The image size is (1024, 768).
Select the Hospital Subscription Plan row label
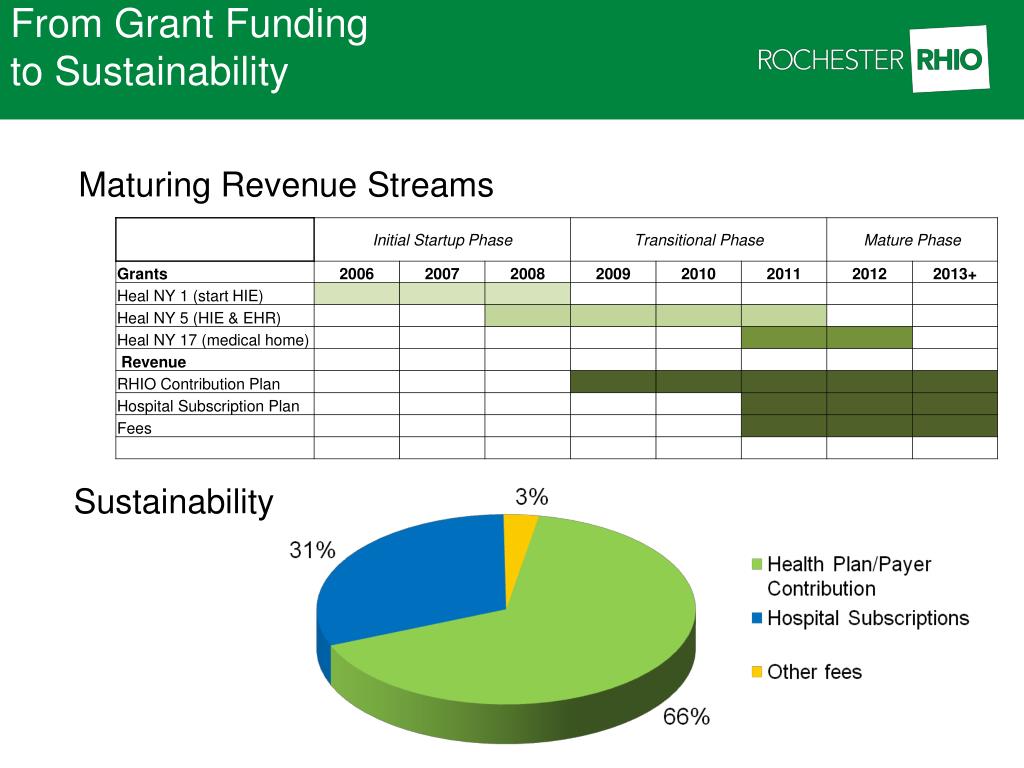pos(208,405)
